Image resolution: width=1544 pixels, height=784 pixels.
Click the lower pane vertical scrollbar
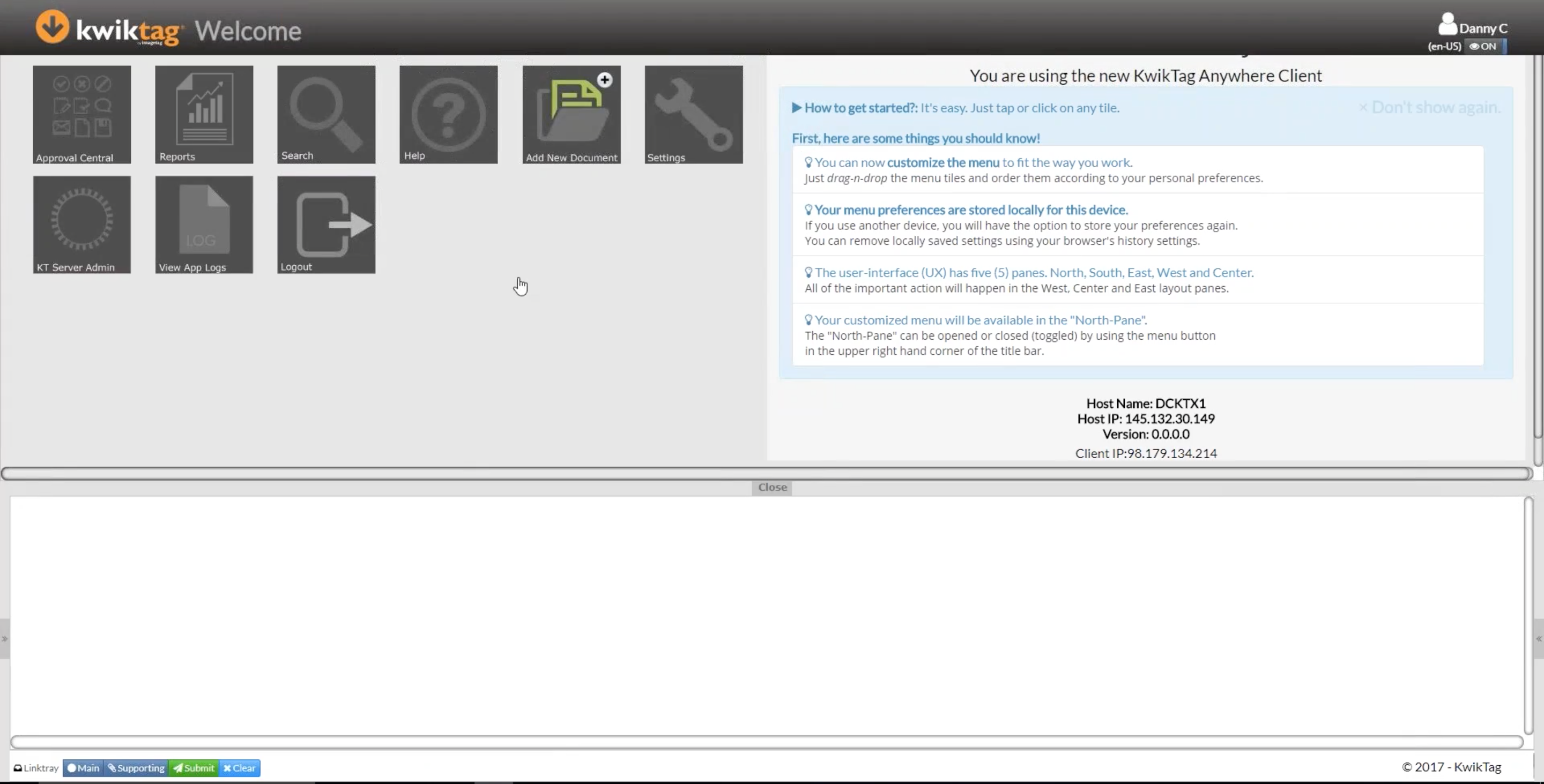1528,615
